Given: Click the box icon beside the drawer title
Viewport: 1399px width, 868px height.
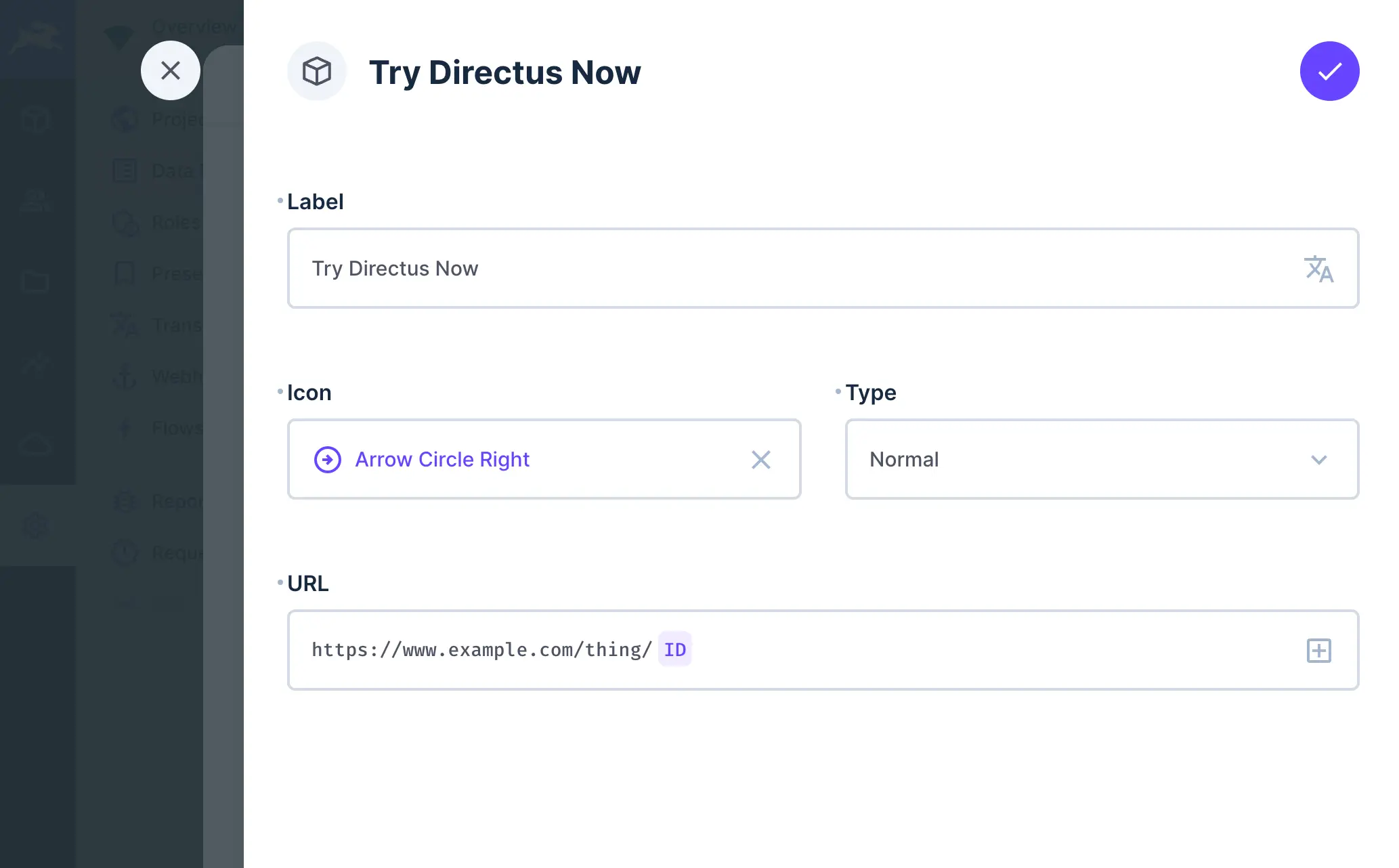Looking at the screenshot, I should [316, 71].
